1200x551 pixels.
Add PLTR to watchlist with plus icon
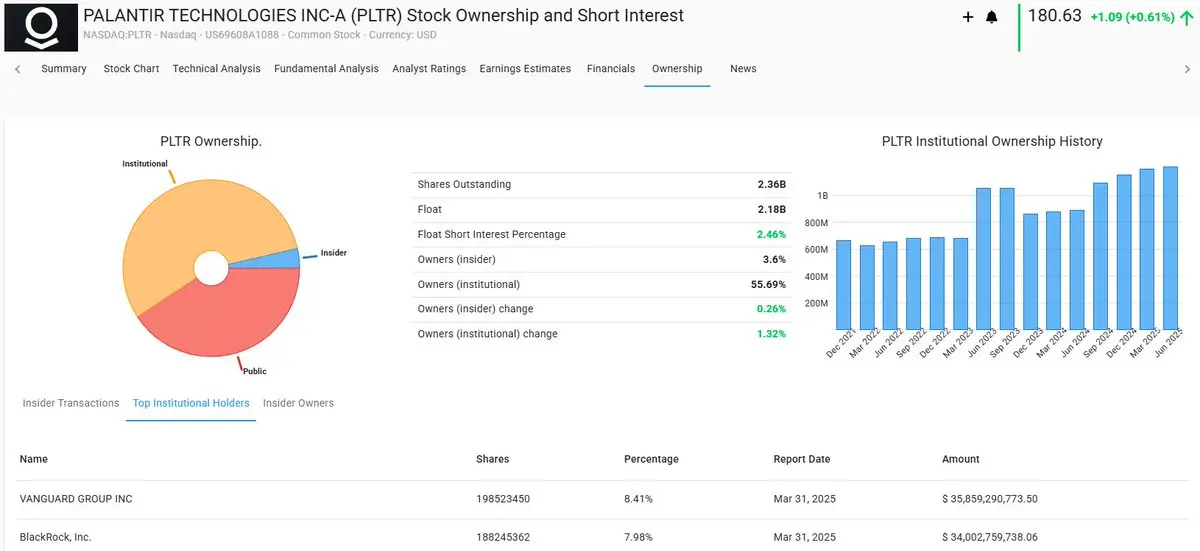pyautogui.click(x=967, y=17)
